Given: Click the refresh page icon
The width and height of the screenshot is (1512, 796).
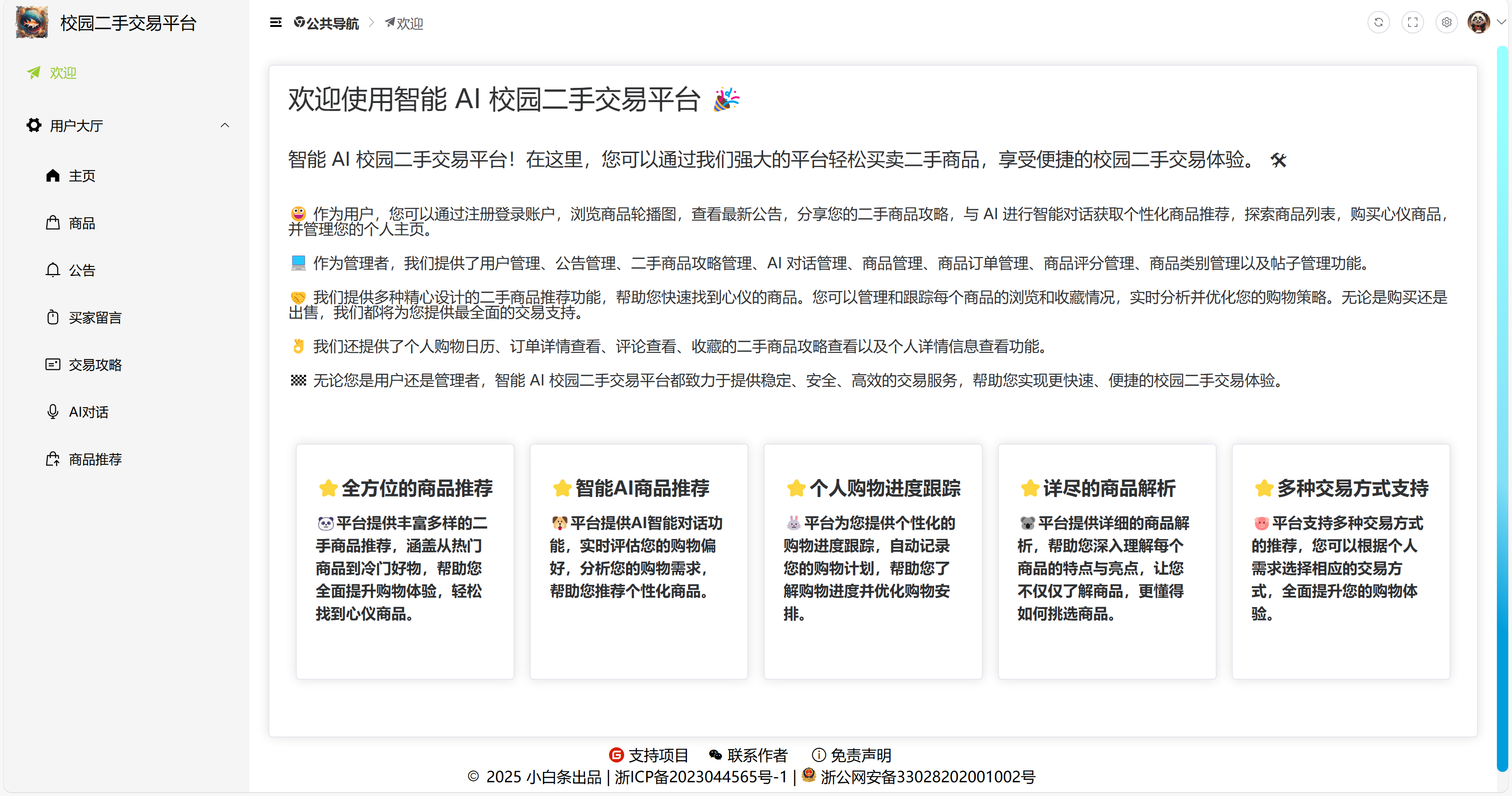Looking at the screenshot, I should (1378, 23).
